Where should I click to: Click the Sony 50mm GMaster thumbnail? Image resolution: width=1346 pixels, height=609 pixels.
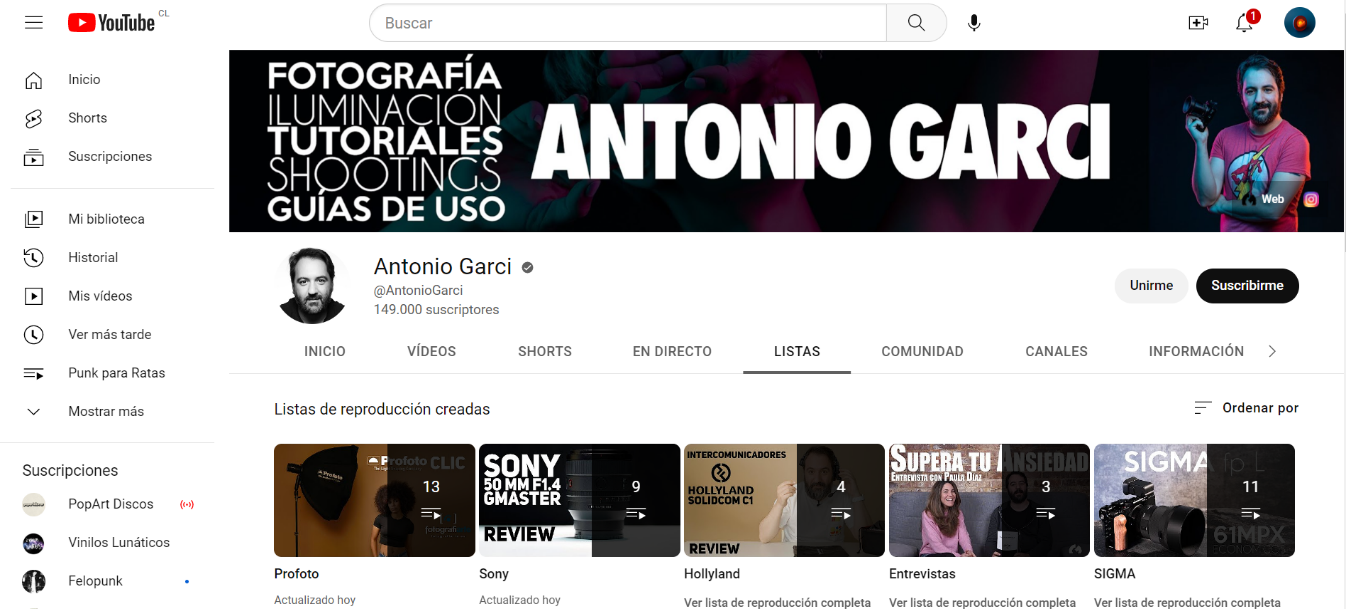point(579,500)
